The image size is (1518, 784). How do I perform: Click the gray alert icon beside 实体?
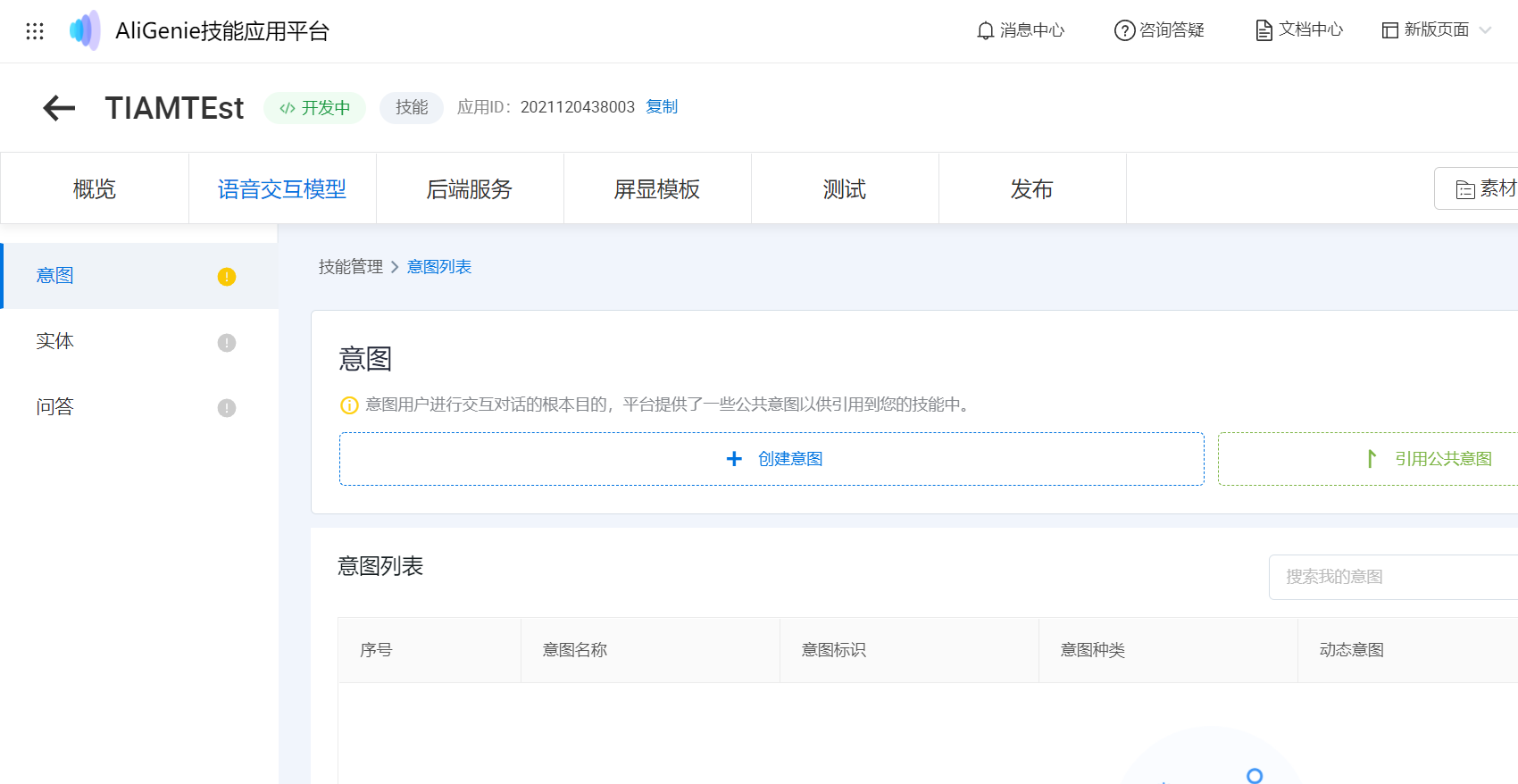227,343
